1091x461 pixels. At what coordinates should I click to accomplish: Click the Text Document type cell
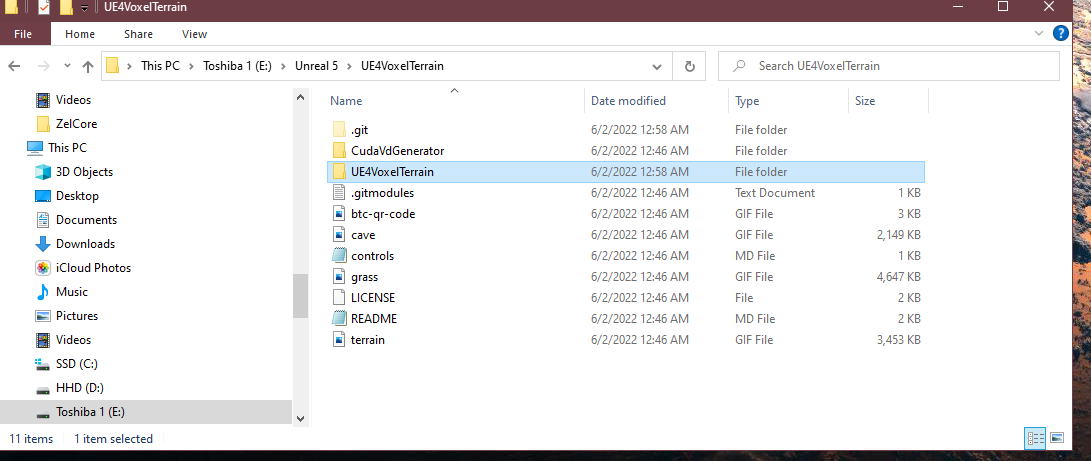(774, 193)
